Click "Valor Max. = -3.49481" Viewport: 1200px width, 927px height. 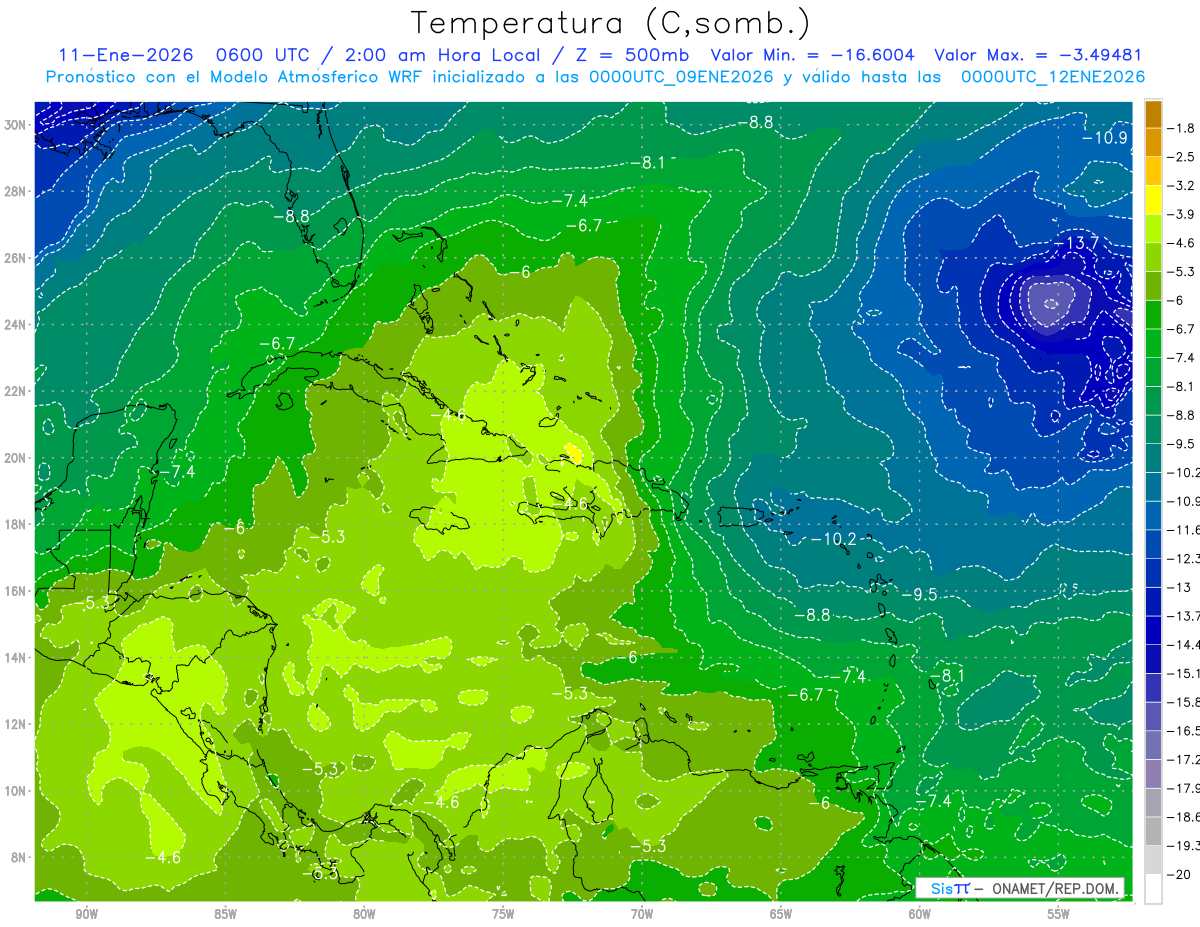point(1038,56)
